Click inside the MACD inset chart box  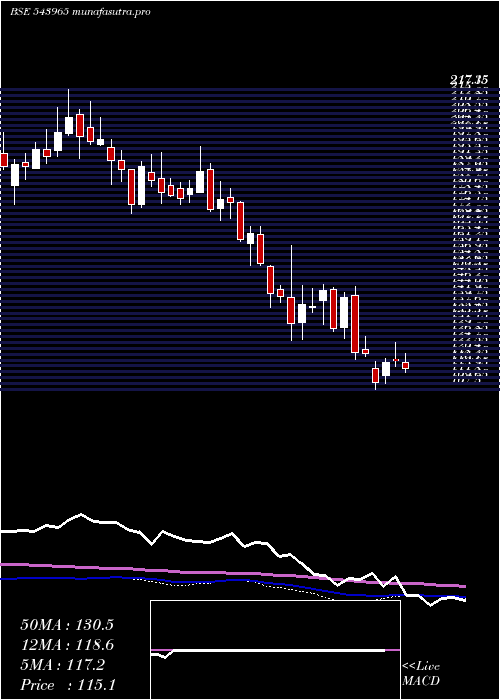275,650
